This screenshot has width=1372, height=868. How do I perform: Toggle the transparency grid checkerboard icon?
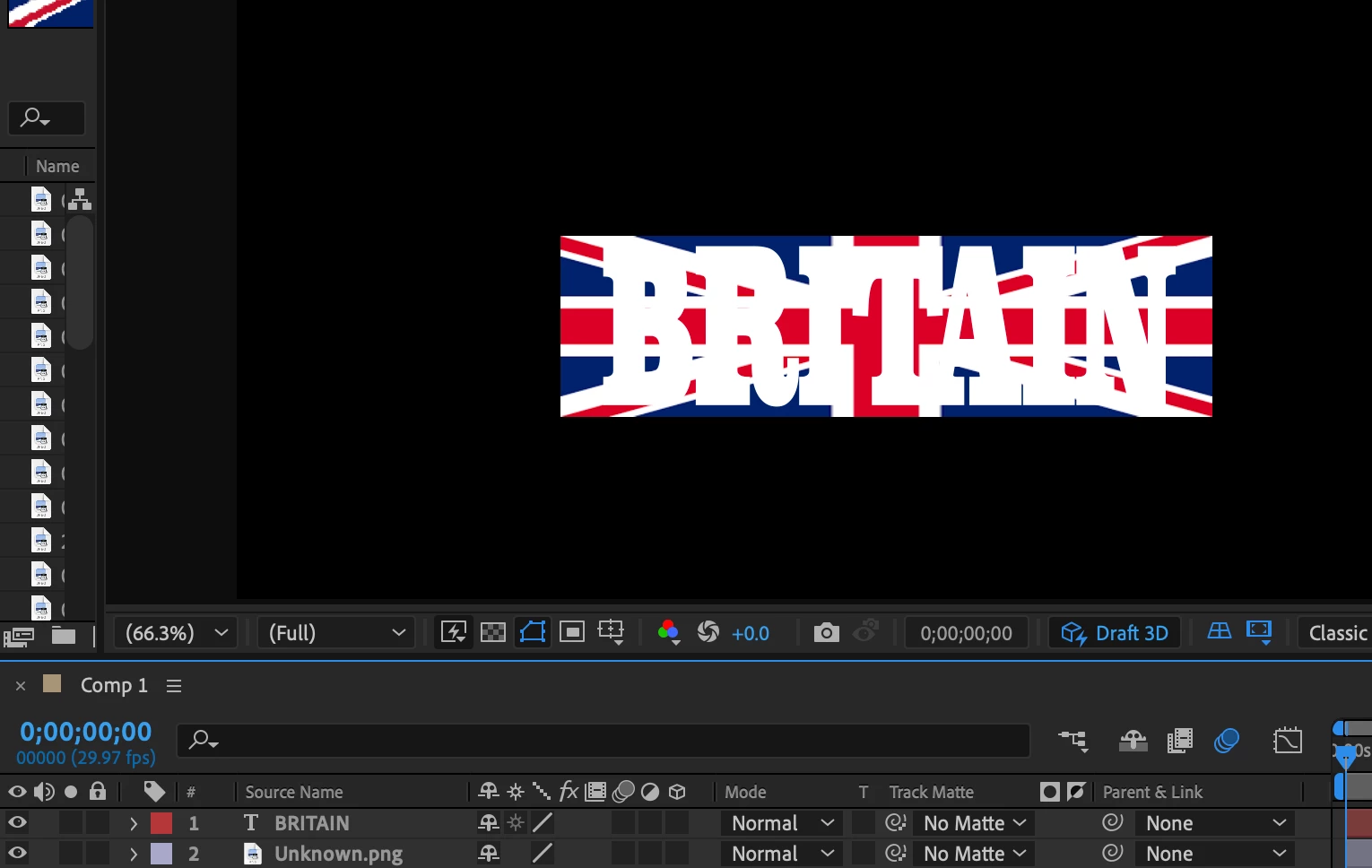pos(493,633)
